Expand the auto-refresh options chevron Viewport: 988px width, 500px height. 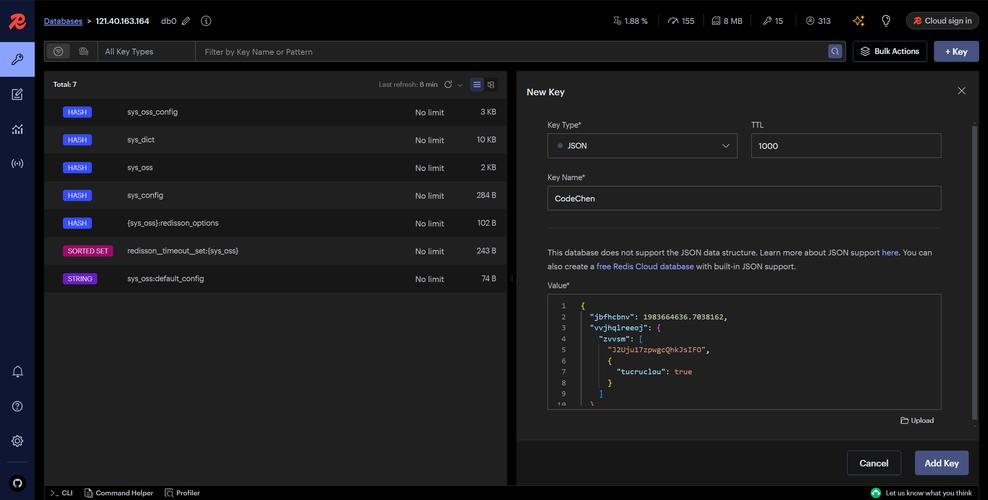coord(460,85)
